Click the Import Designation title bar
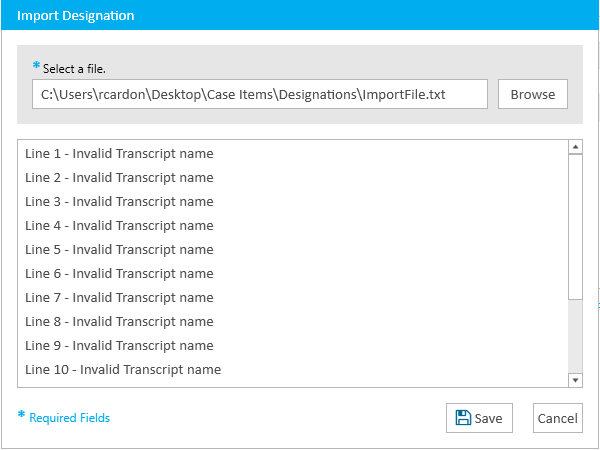Screen dimensions: 600x450 pos(300,15)
